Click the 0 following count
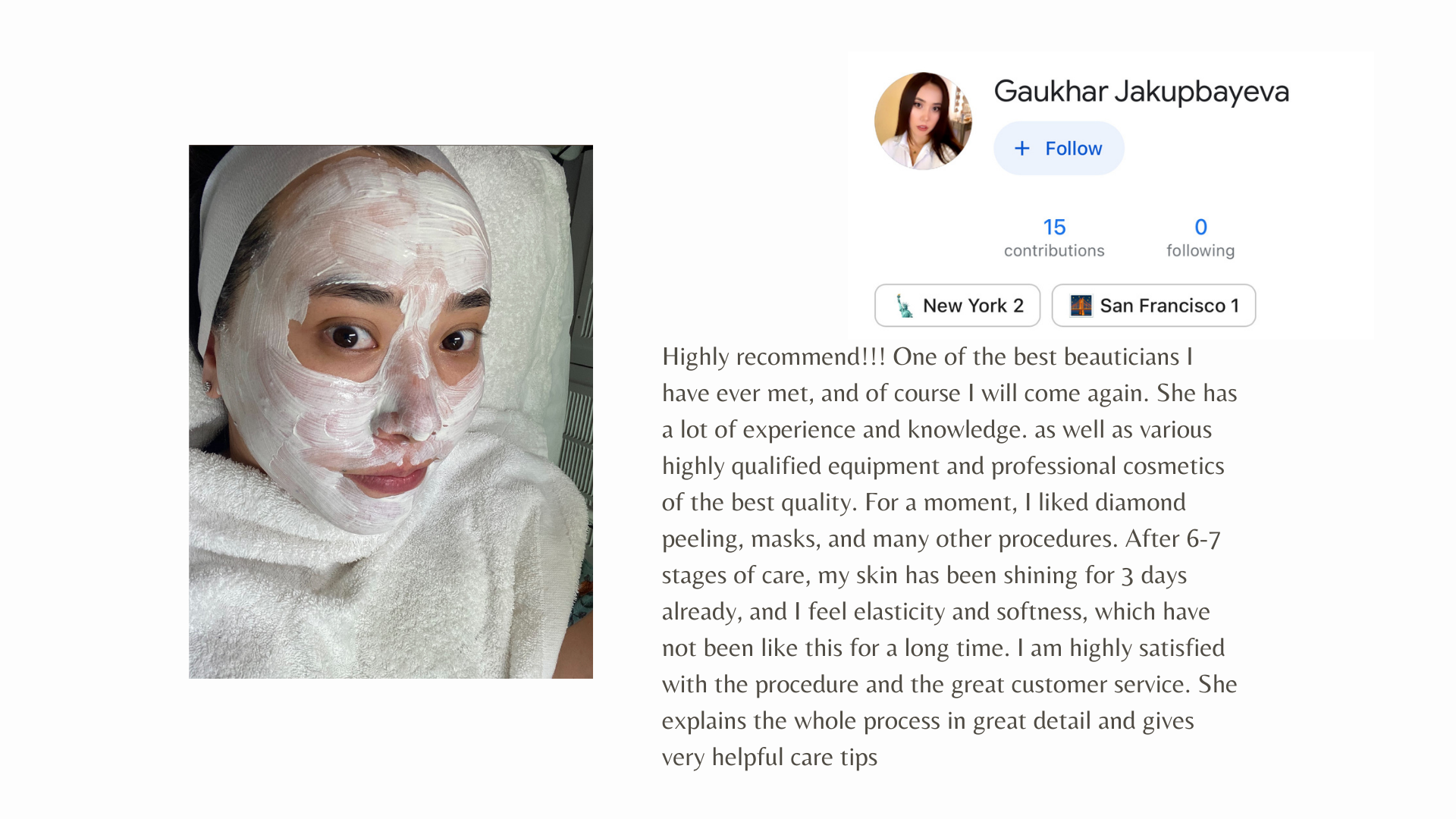1456x819 pixels. coord(1200,227)
